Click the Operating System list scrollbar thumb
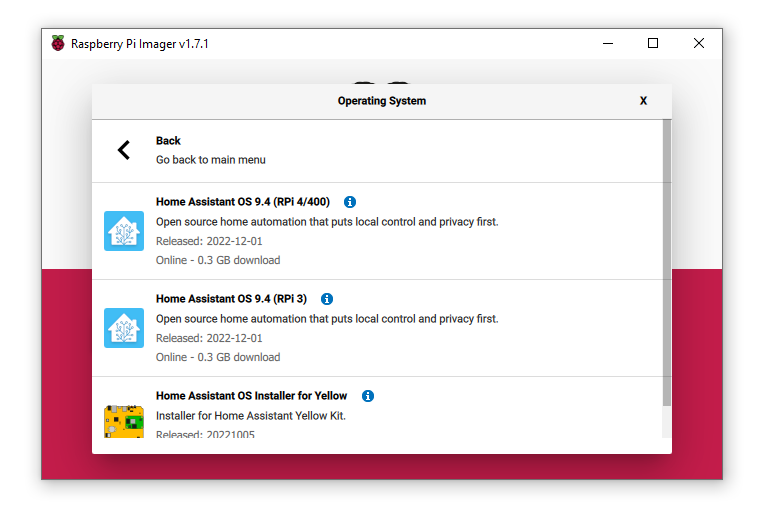 pos(667,263)
